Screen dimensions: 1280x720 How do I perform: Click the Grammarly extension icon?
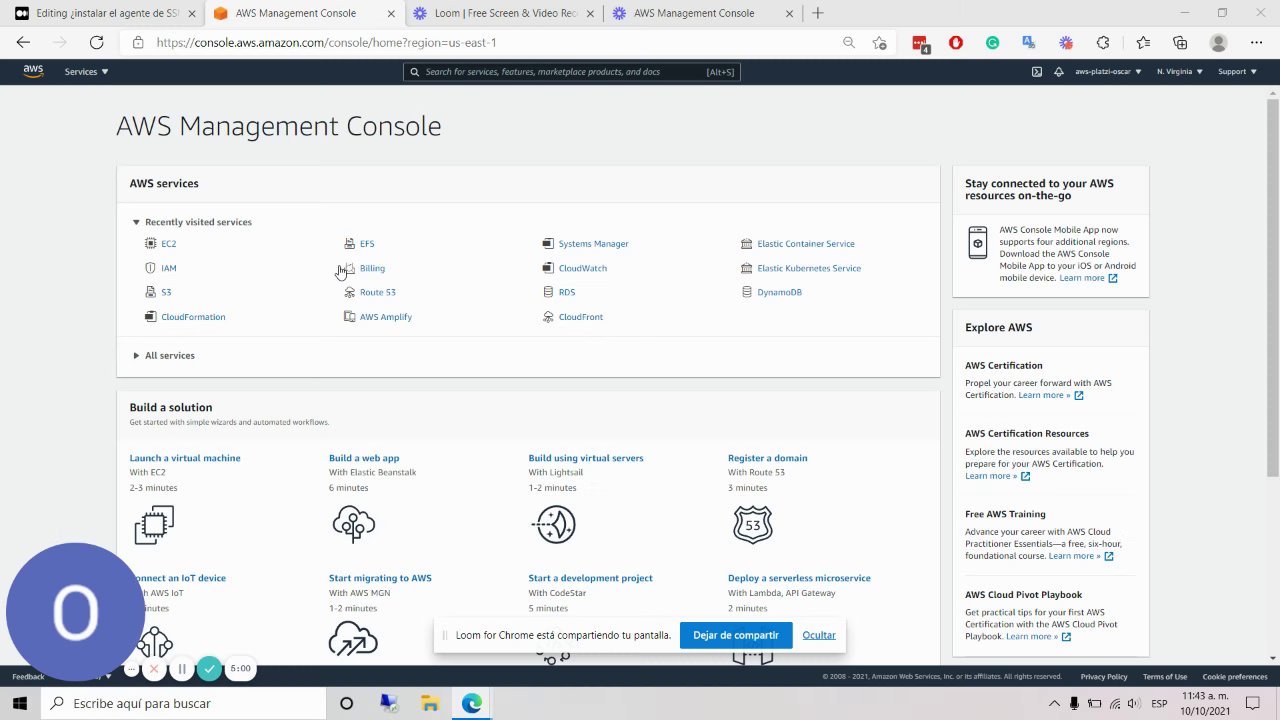click(992, 43)
